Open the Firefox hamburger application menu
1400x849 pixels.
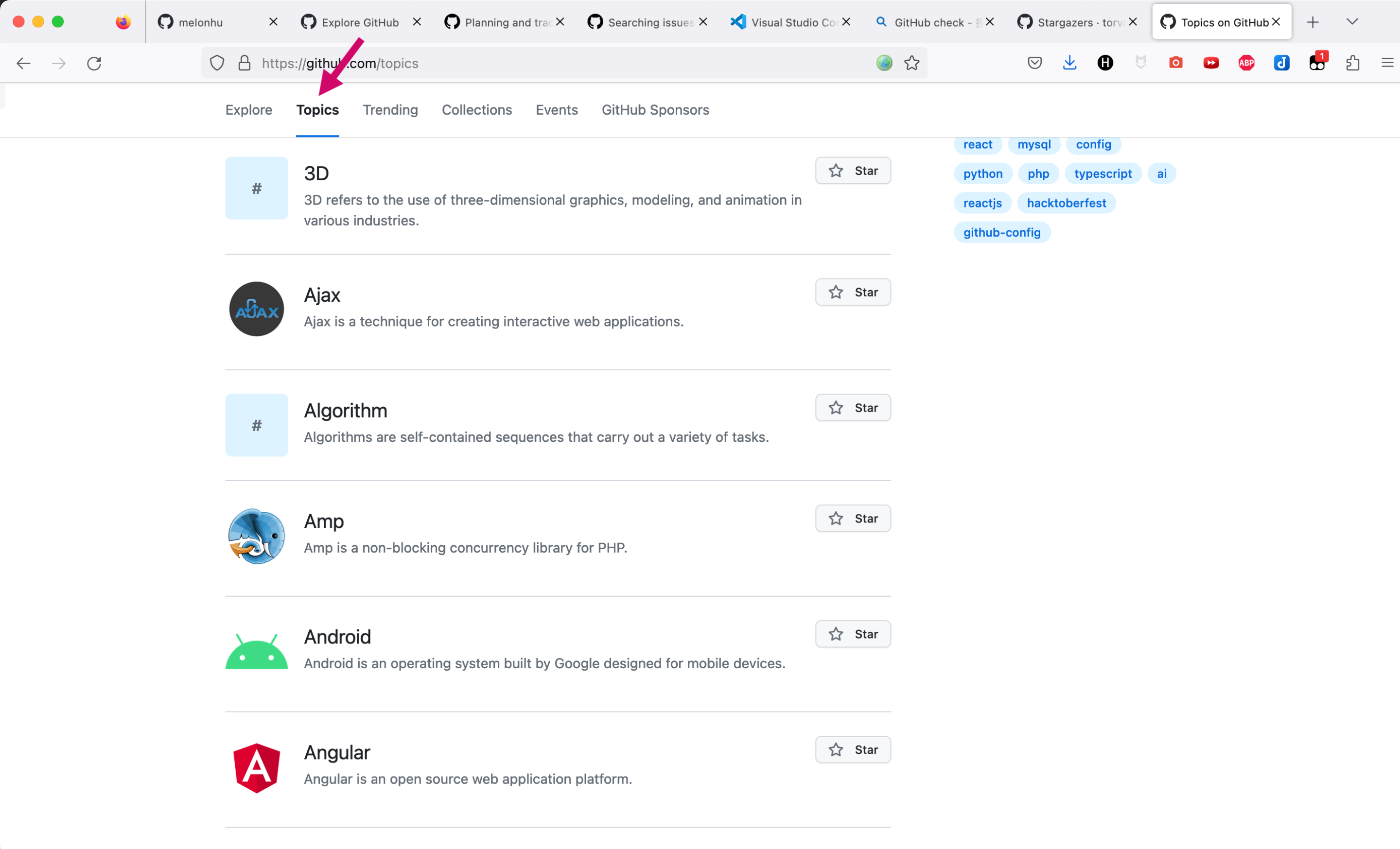(x=1387, y=63)
